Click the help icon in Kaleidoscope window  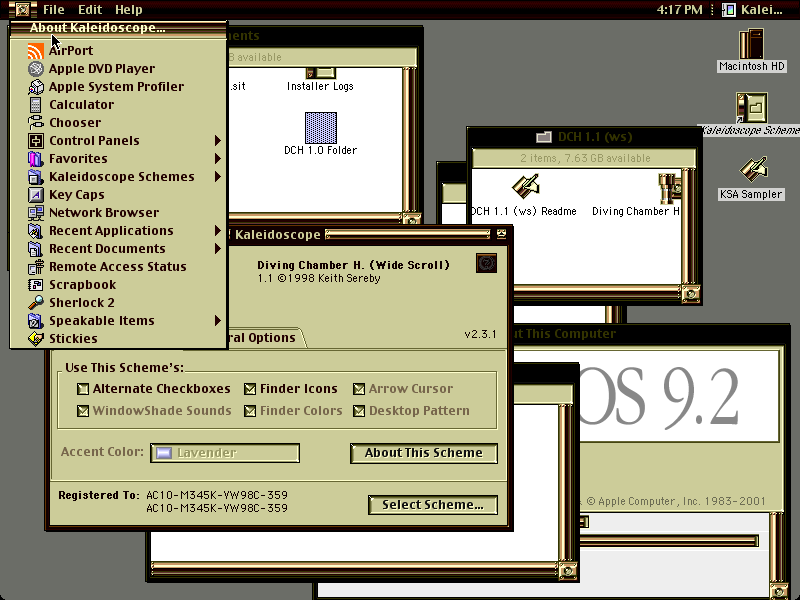[x=486, y=263]
